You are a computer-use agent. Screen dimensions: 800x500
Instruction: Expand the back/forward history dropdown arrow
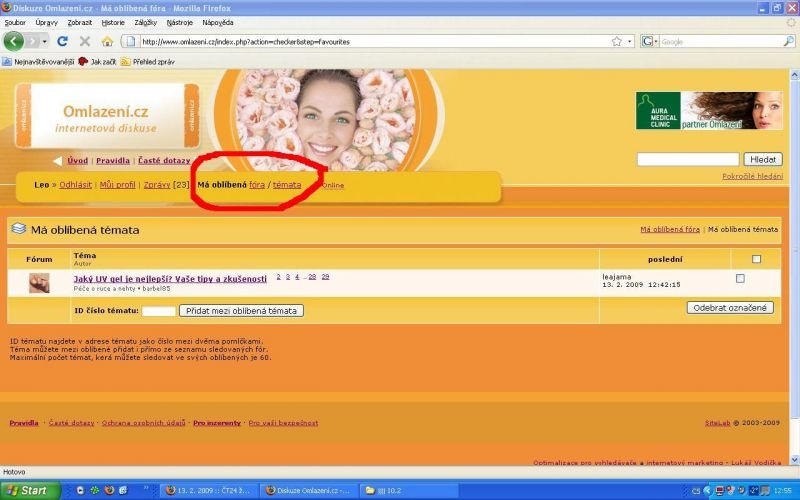pyautogui.click(x=42, y=41)
